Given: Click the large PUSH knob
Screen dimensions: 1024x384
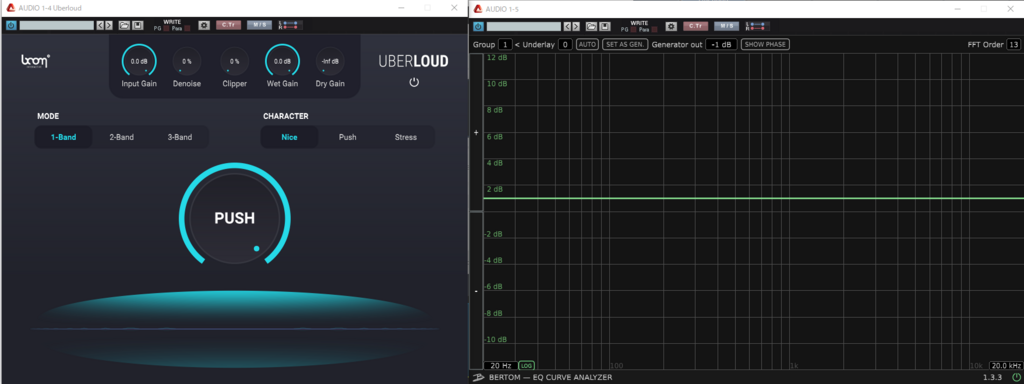Looking at the screenshot, I should (234, 218).
